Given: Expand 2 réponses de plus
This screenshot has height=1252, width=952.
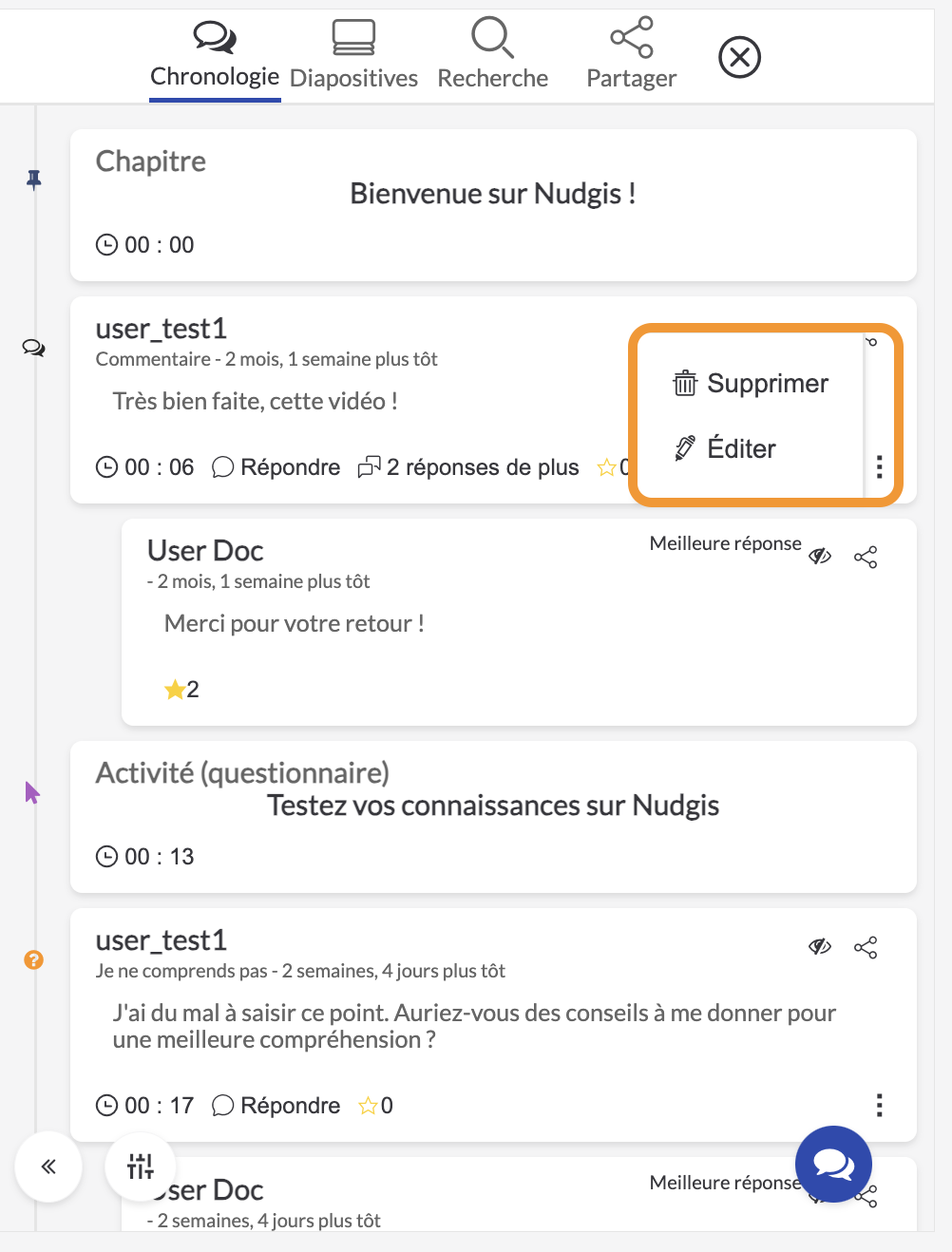Looking at the screenshot, I should pos(468,467).
